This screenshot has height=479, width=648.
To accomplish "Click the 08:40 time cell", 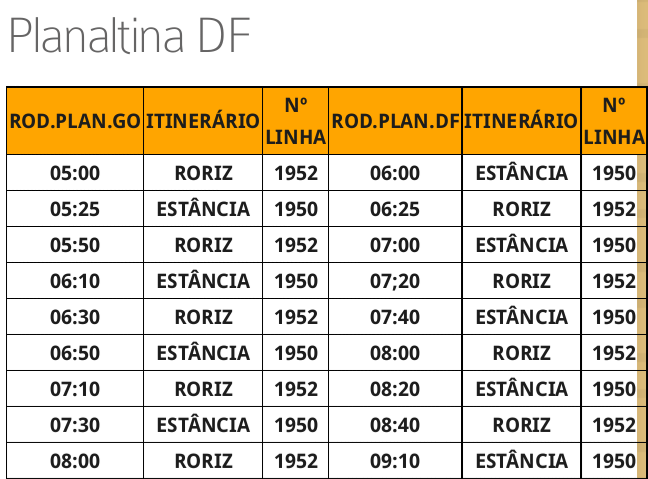I will point(395,425).
